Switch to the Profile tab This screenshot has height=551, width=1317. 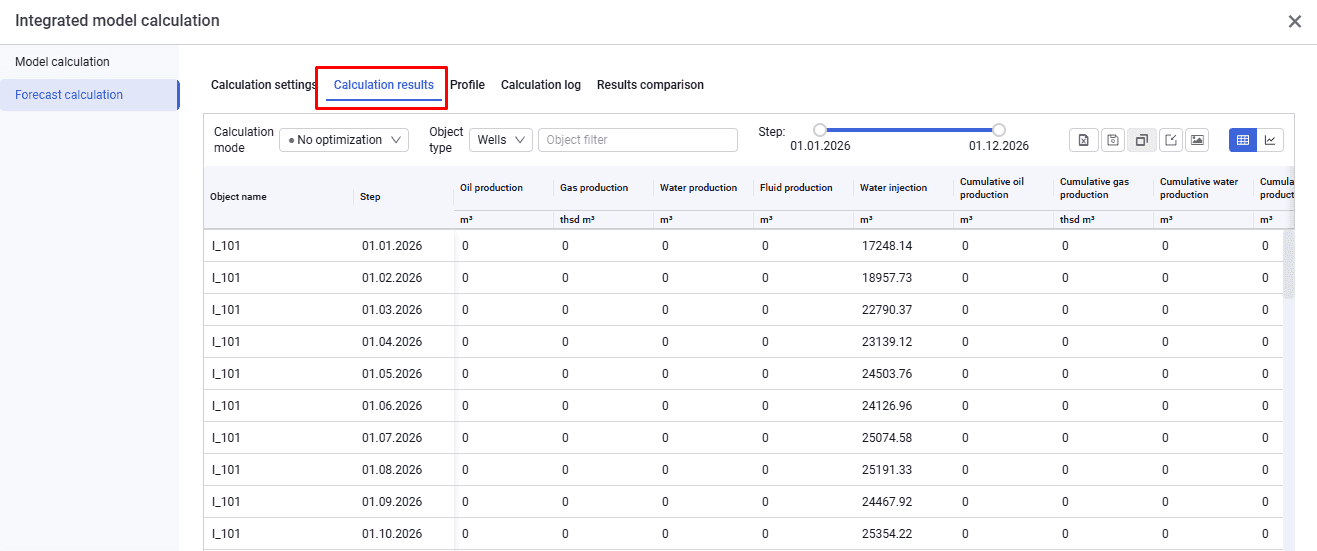coord(467,85)
